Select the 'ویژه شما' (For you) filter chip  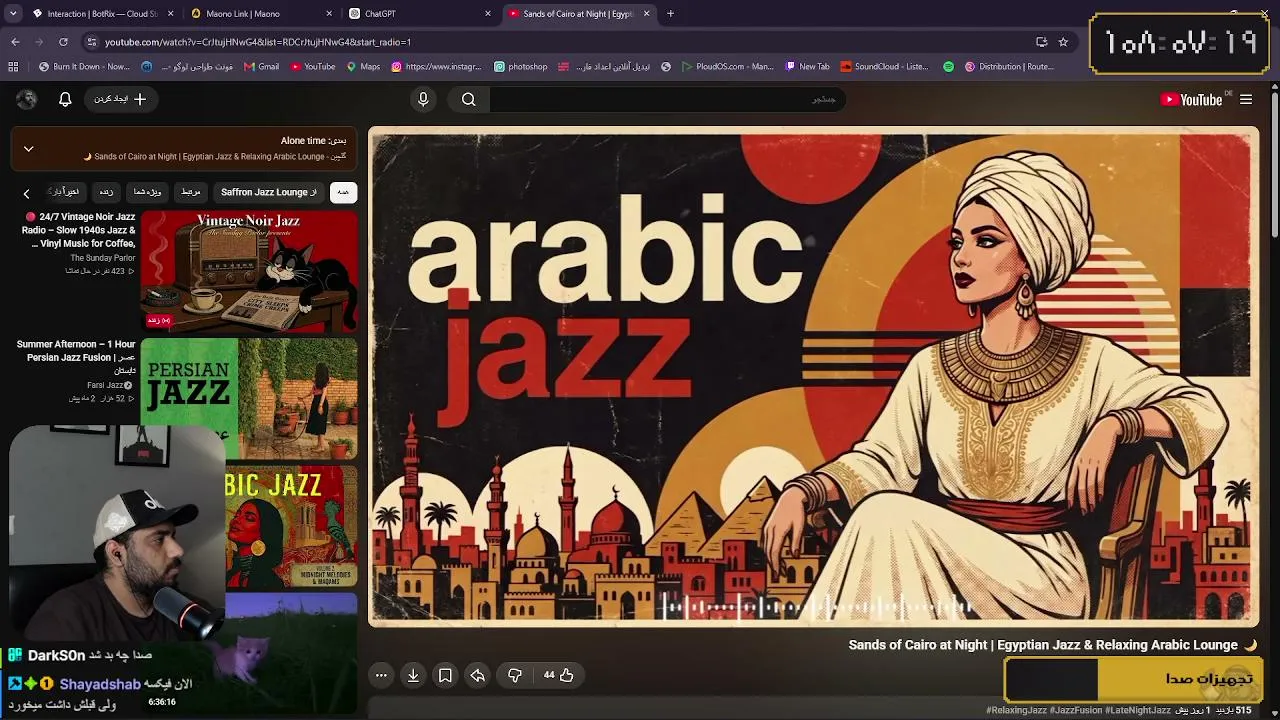tap(147, 192)
